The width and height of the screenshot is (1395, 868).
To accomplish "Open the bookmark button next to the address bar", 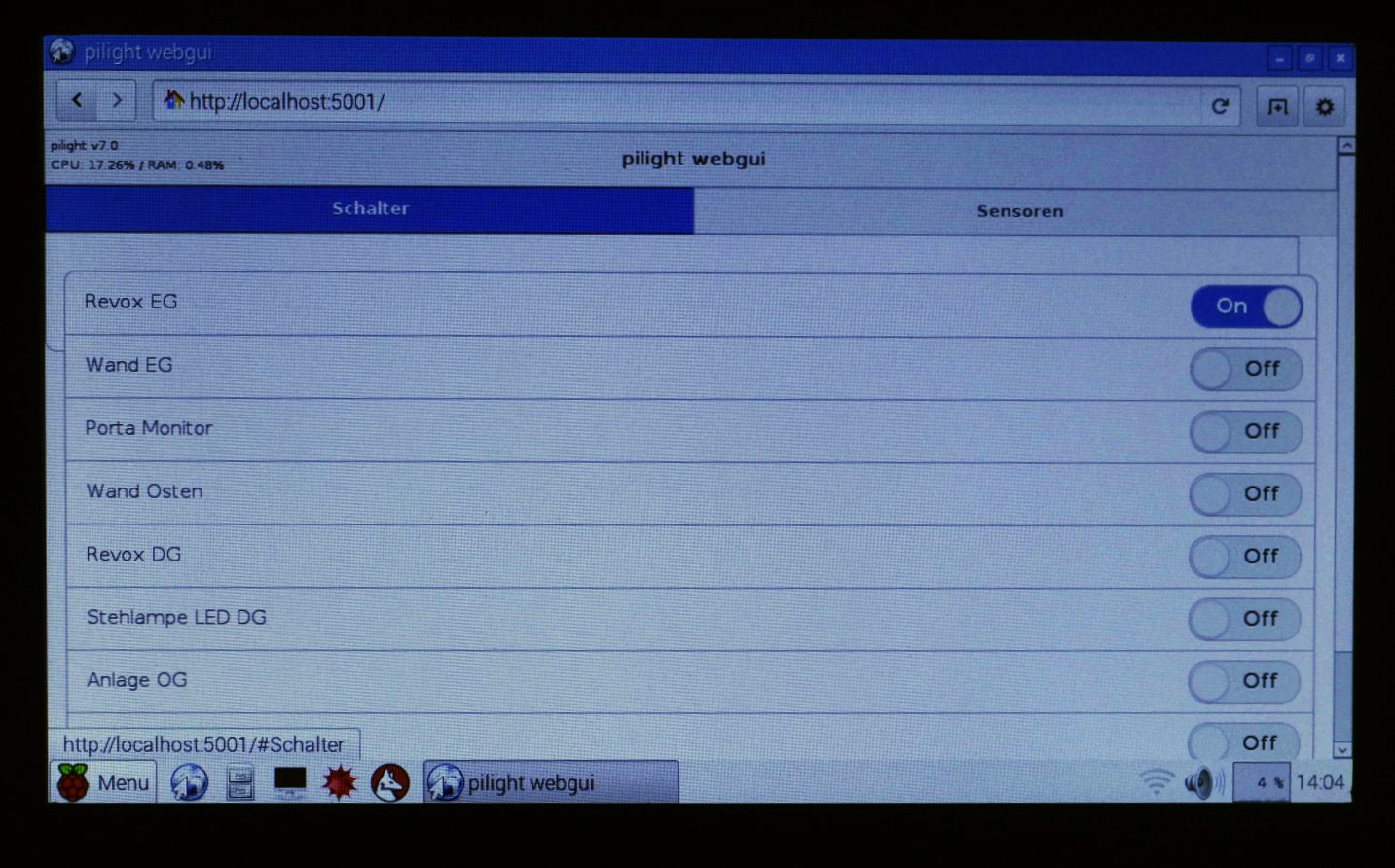I will (1276, 106).
